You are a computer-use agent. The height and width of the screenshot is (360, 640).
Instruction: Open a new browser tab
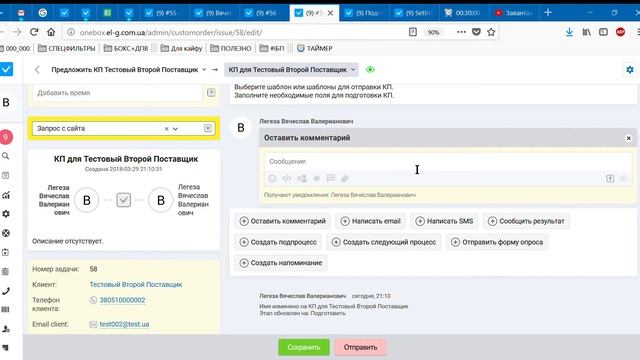point(548,13)
